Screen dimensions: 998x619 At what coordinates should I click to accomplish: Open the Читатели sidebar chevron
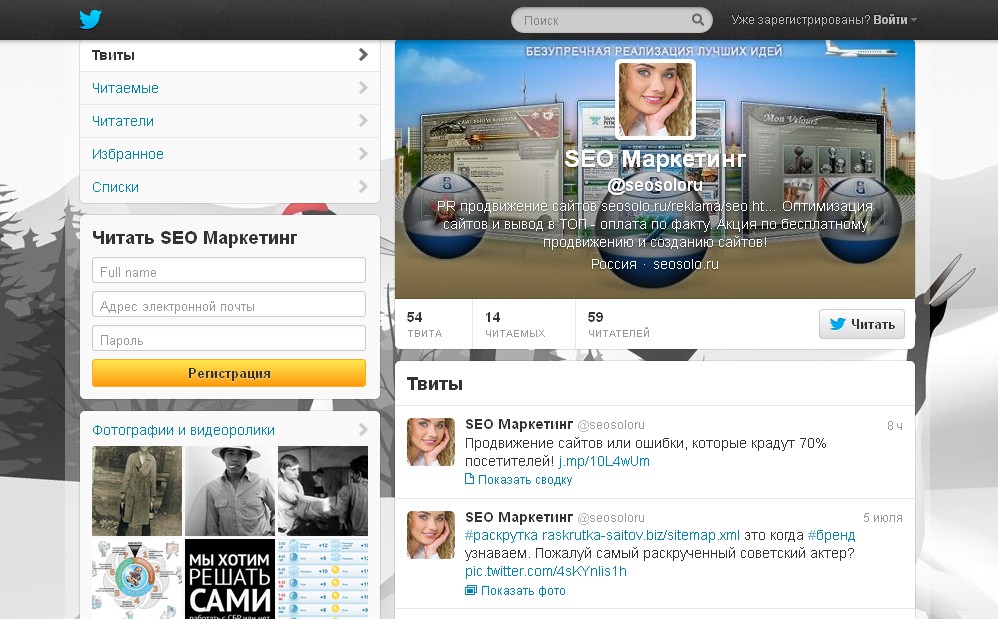point(363,121)
